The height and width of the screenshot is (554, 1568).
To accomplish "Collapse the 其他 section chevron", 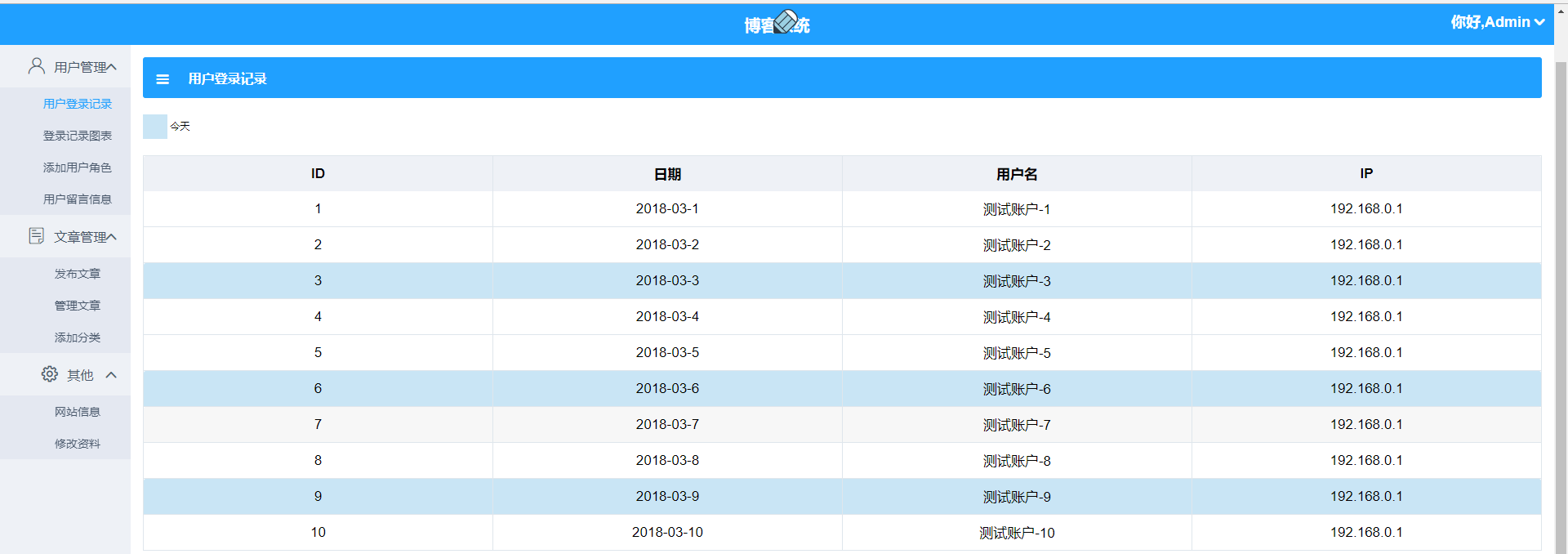I will pyautogui.click(x=111, y=375).
